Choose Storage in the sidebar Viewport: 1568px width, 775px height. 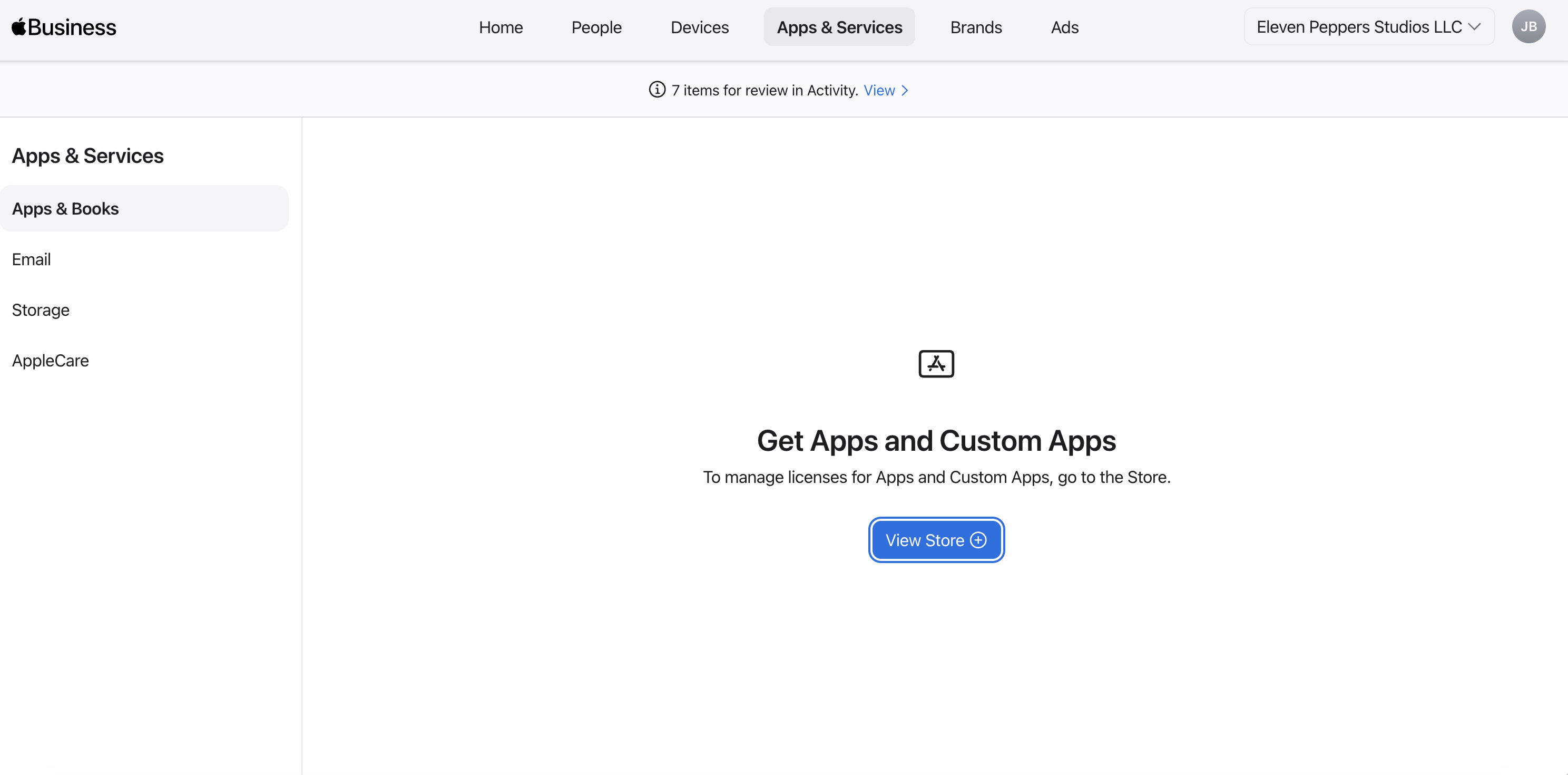click(40, 309)
